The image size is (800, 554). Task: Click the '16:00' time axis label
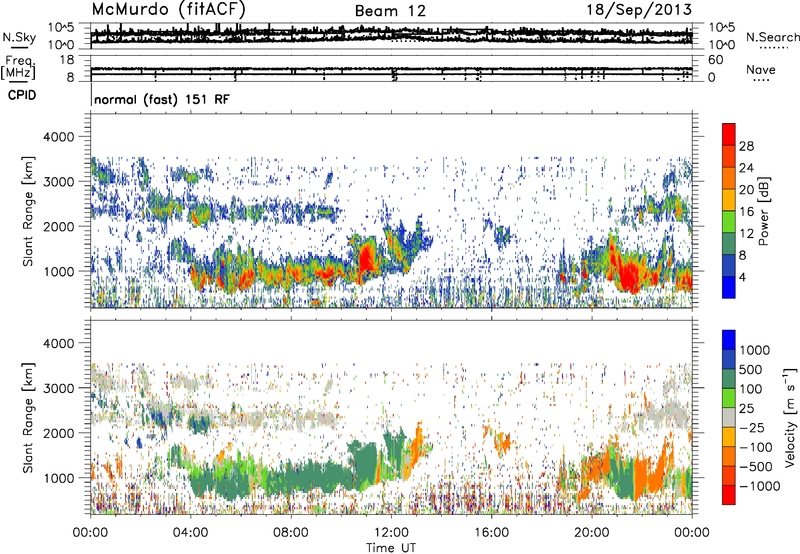(x=491, y=533)
